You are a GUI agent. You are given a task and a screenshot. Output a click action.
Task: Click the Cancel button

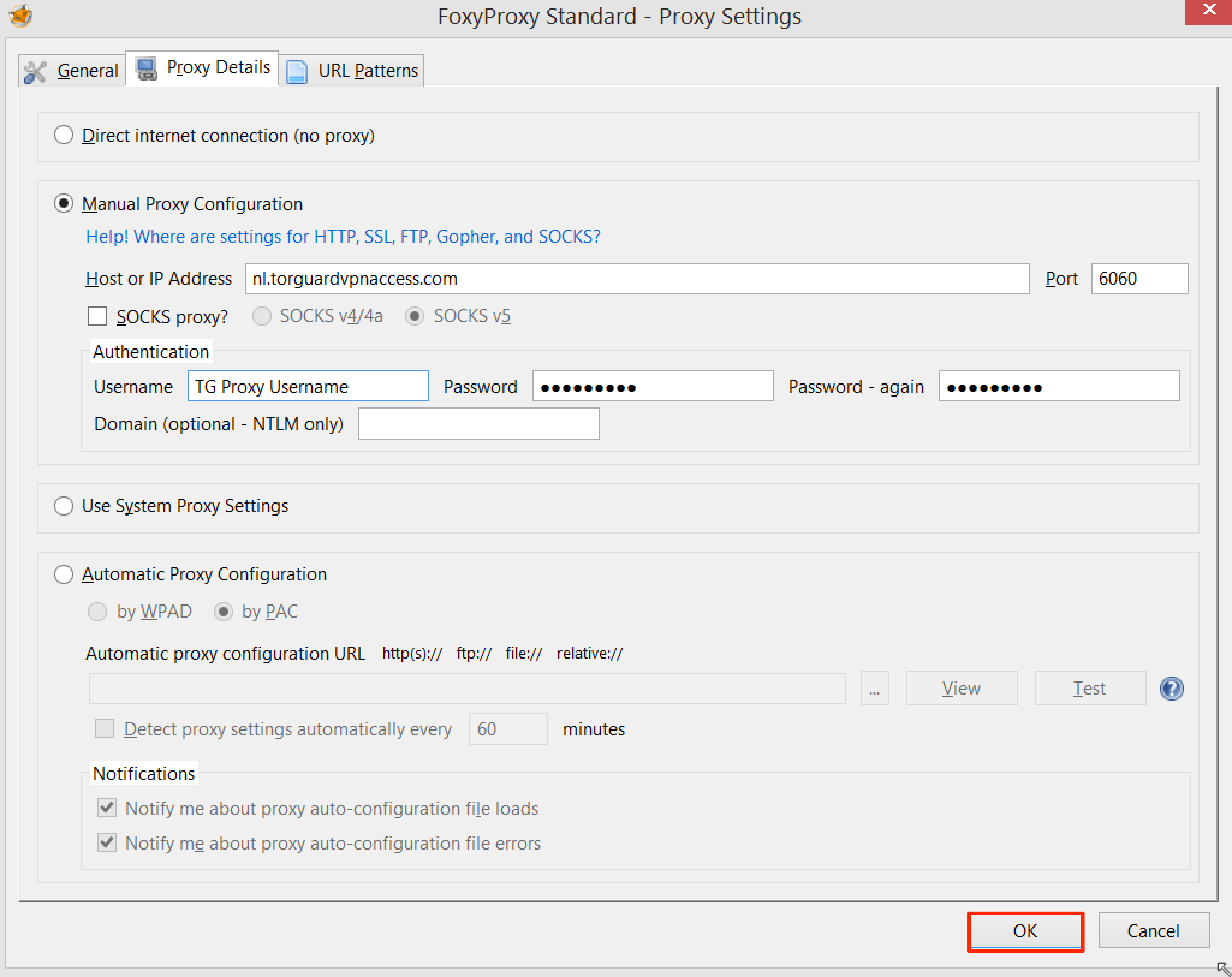1153,931
